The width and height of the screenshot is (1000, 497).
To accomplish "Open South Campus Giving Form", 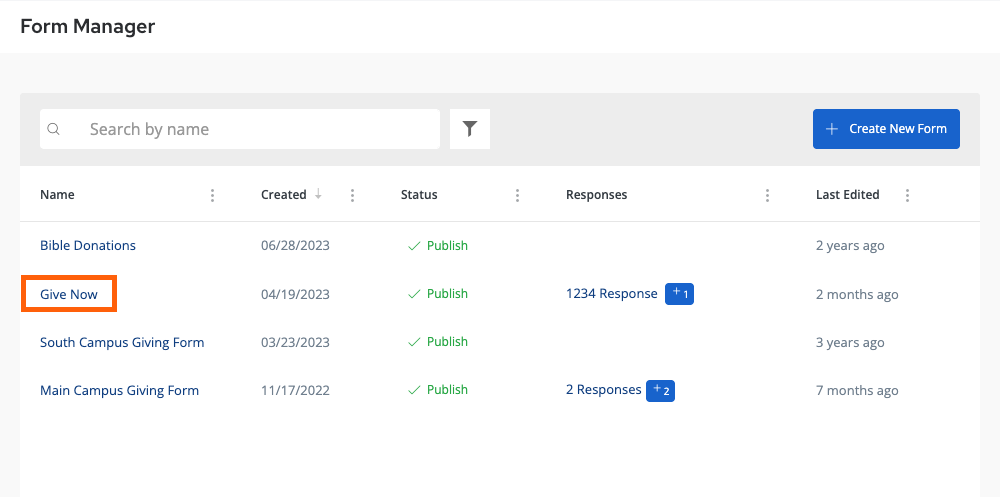I will [122, 343].
